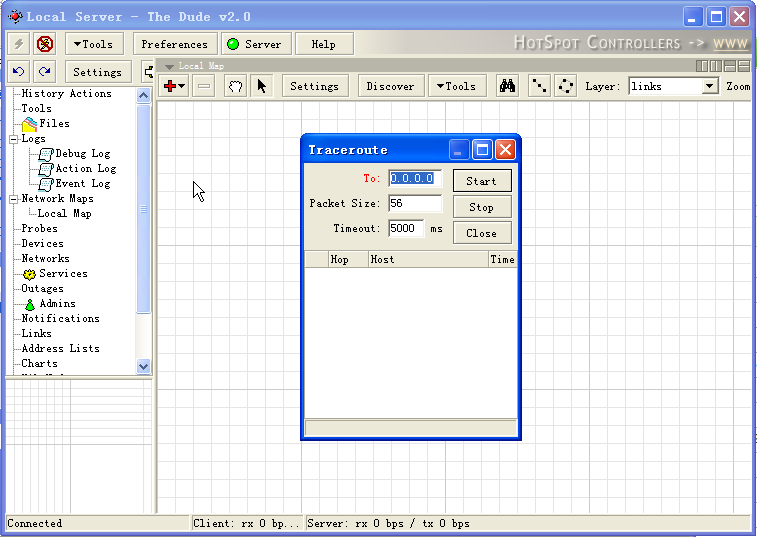Open the add-item dropdown arrow beside plus
The height and width of the screenshot is (537, 757).
pyautogui.click(x=182, y=86)
